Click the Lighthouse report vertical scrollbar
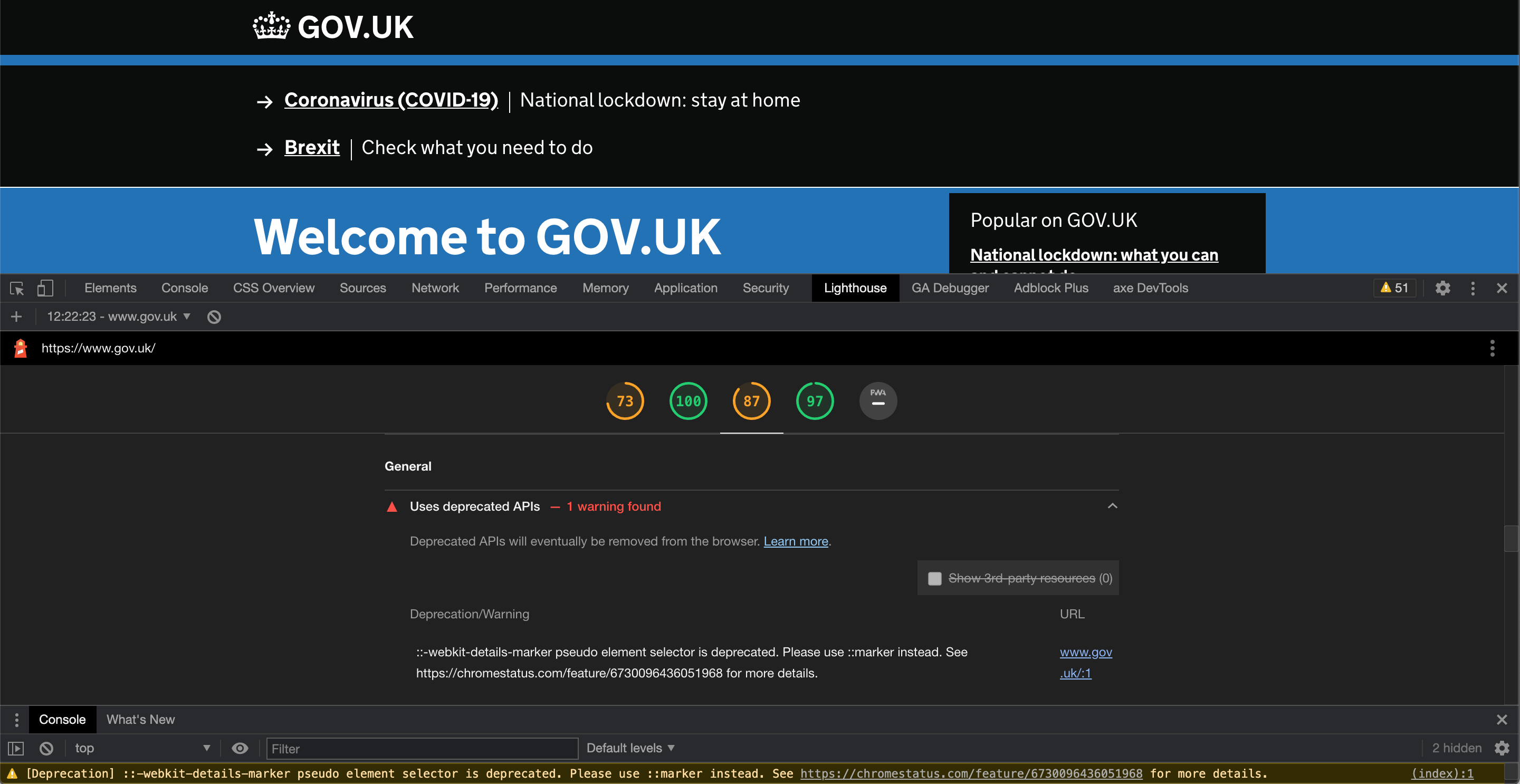This screenshot has width=1520, height=784. (1511, 538)
